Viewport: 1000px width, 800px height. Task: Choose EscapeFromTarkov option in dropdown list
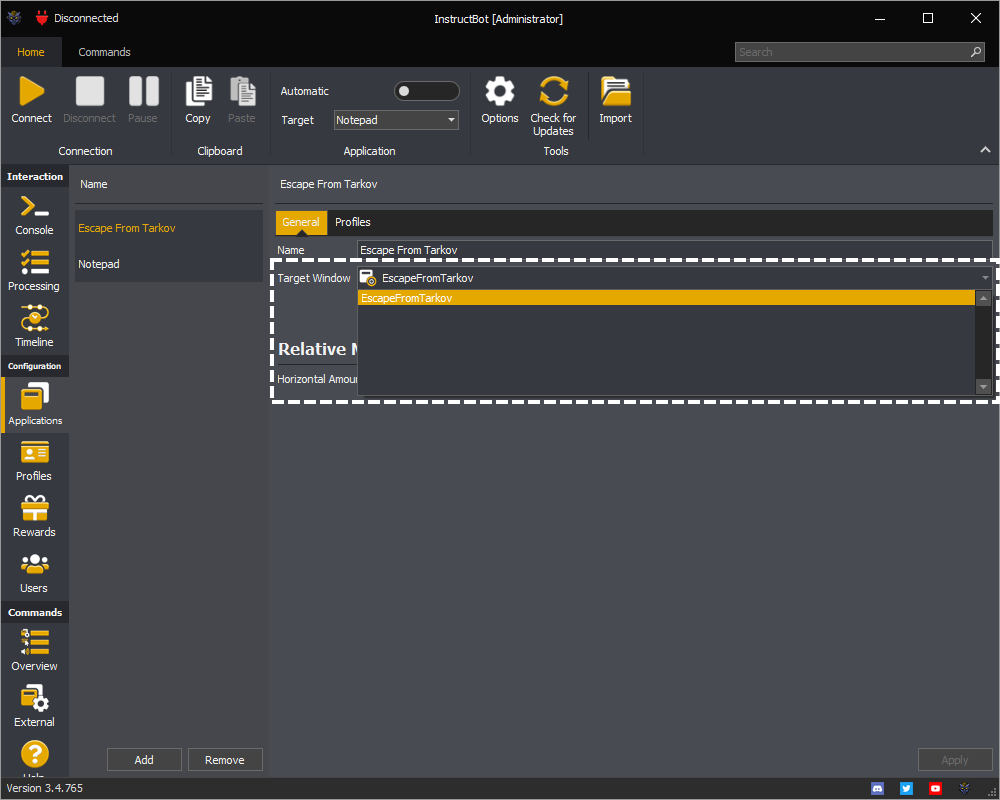point(666,298)
